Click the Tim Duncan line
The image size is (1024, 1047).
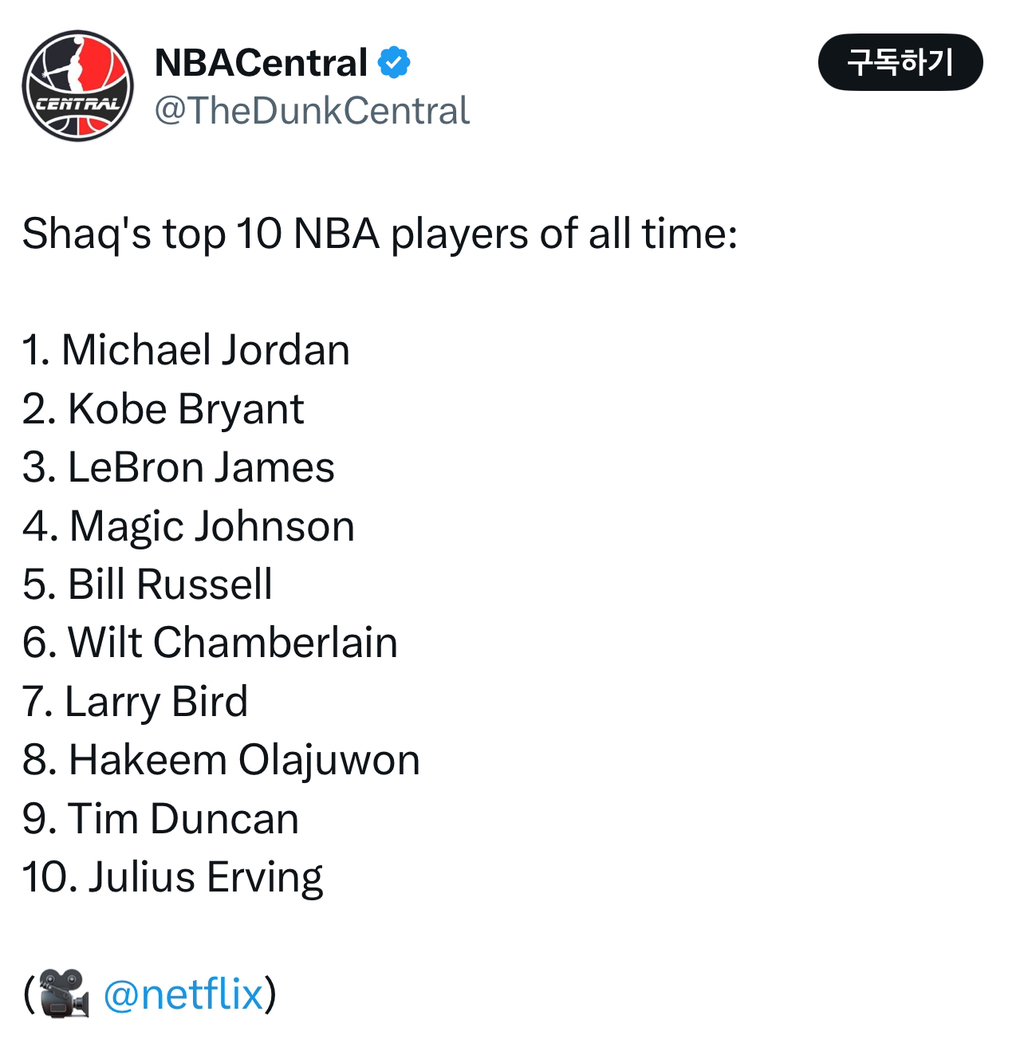click(x=161, y=819)
